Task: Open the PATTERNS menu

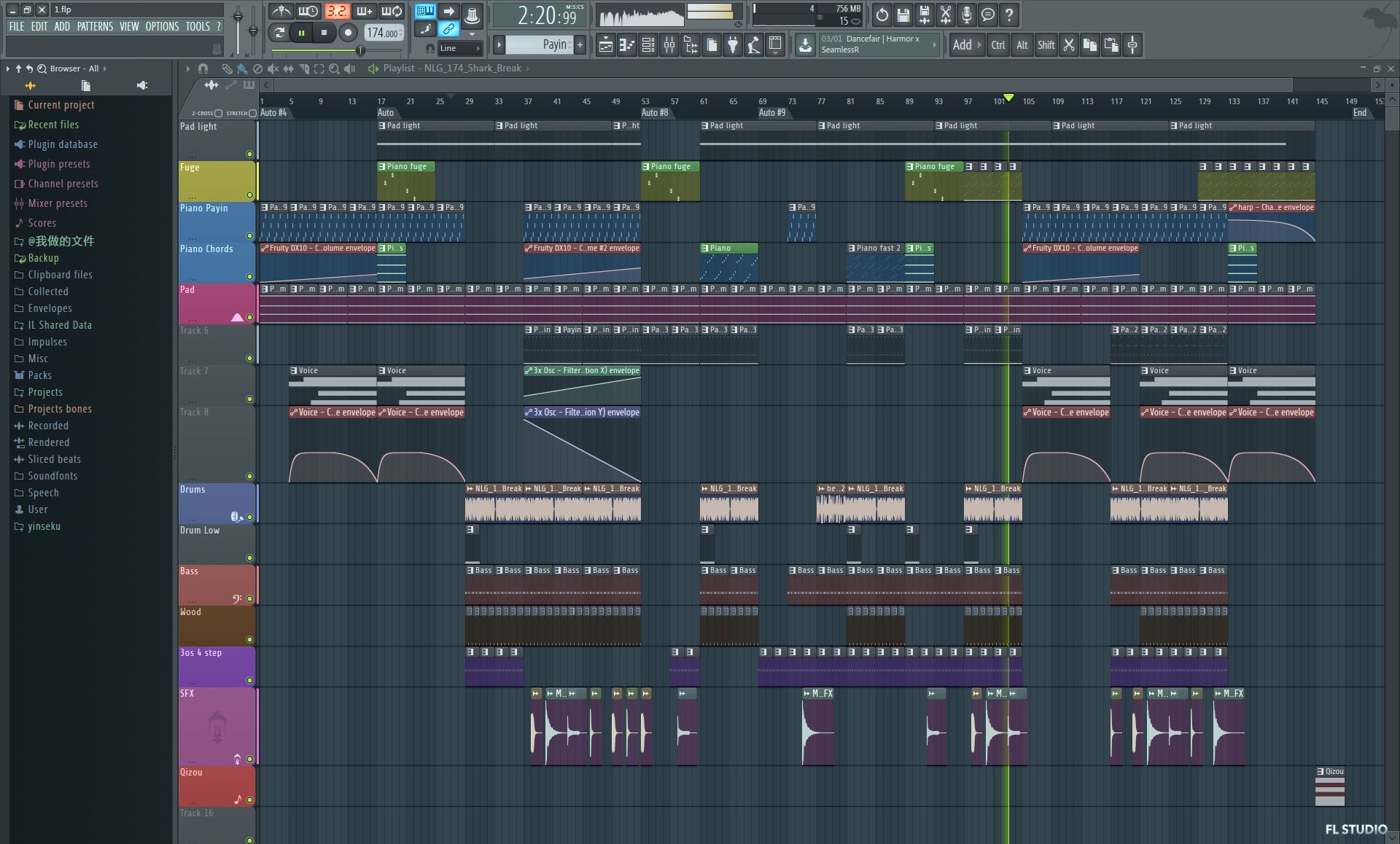Action: pyautogui.click(x=96, y=26)
